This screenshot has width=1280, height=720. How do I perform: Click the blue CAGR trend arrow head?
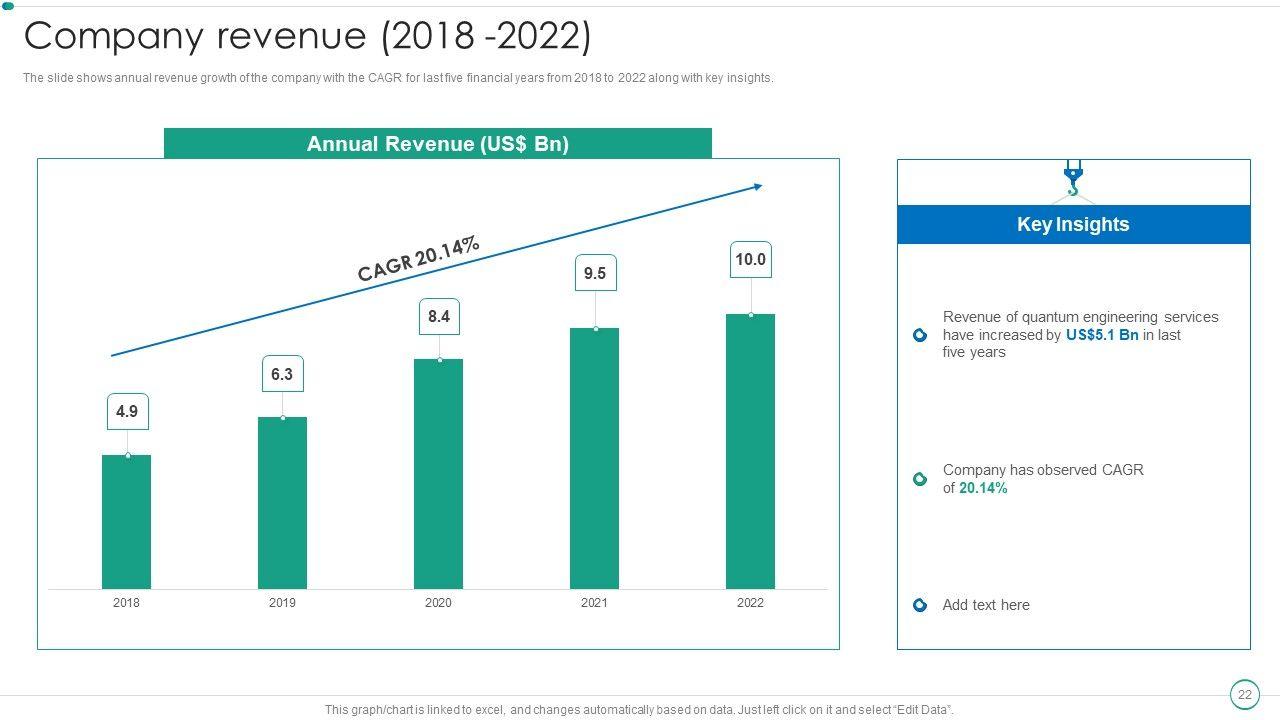pyautogui.click(x=757, y=186)
